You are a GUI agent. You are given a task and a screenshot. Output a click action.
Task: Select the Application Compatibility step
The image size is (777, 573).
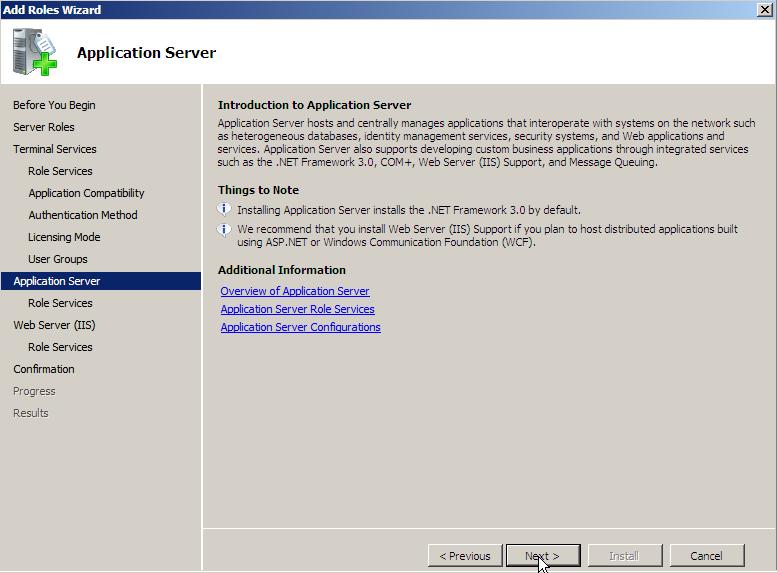point(86,193)
